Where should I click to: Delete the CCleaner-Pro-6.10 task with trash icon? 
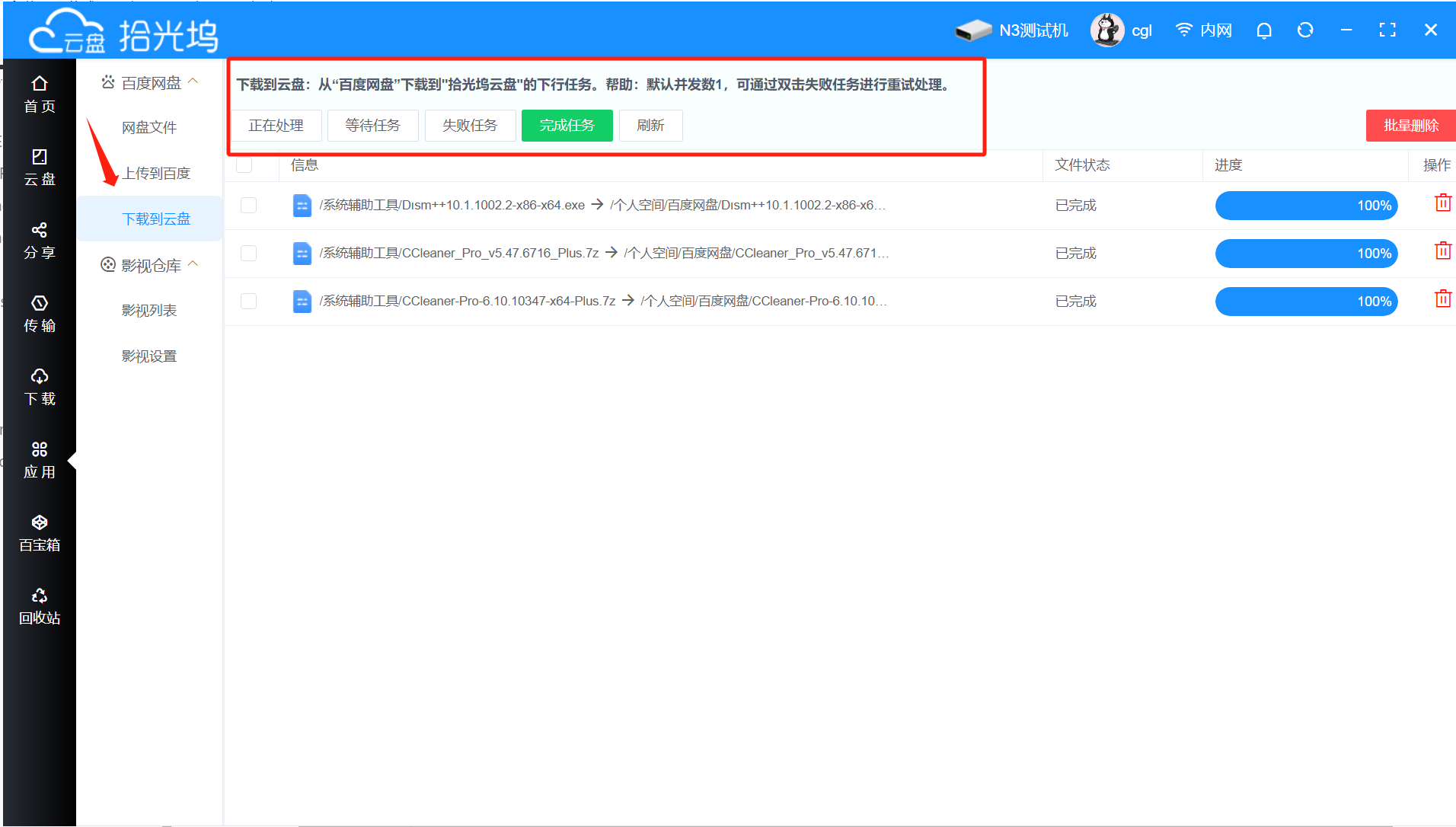(x=1442, y=299)
